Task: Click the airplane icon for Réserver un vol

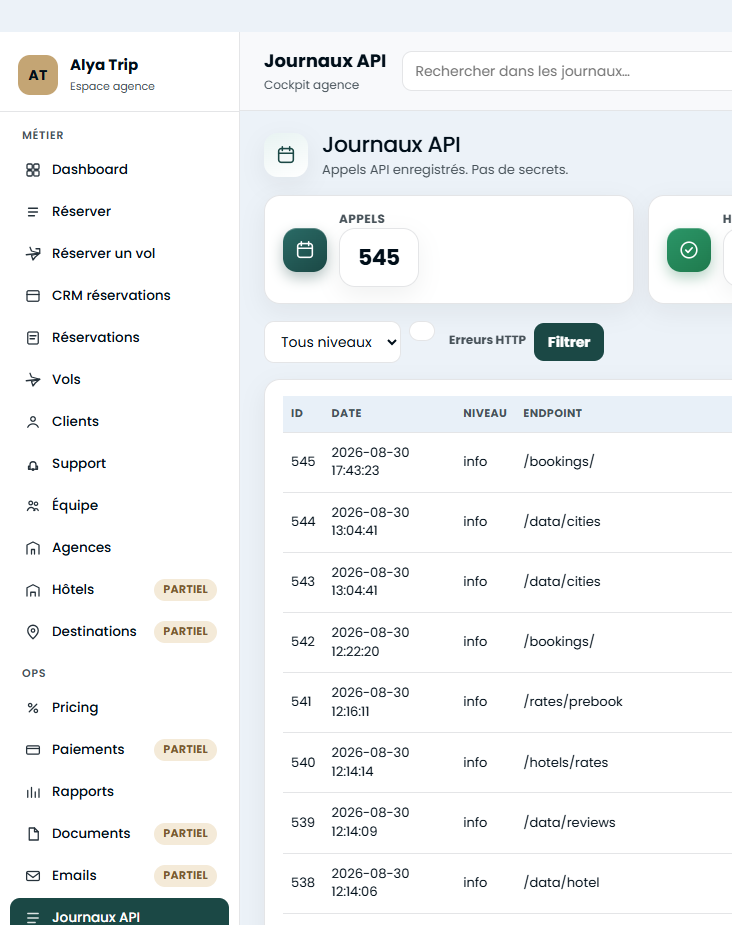Action: [33, 254]
